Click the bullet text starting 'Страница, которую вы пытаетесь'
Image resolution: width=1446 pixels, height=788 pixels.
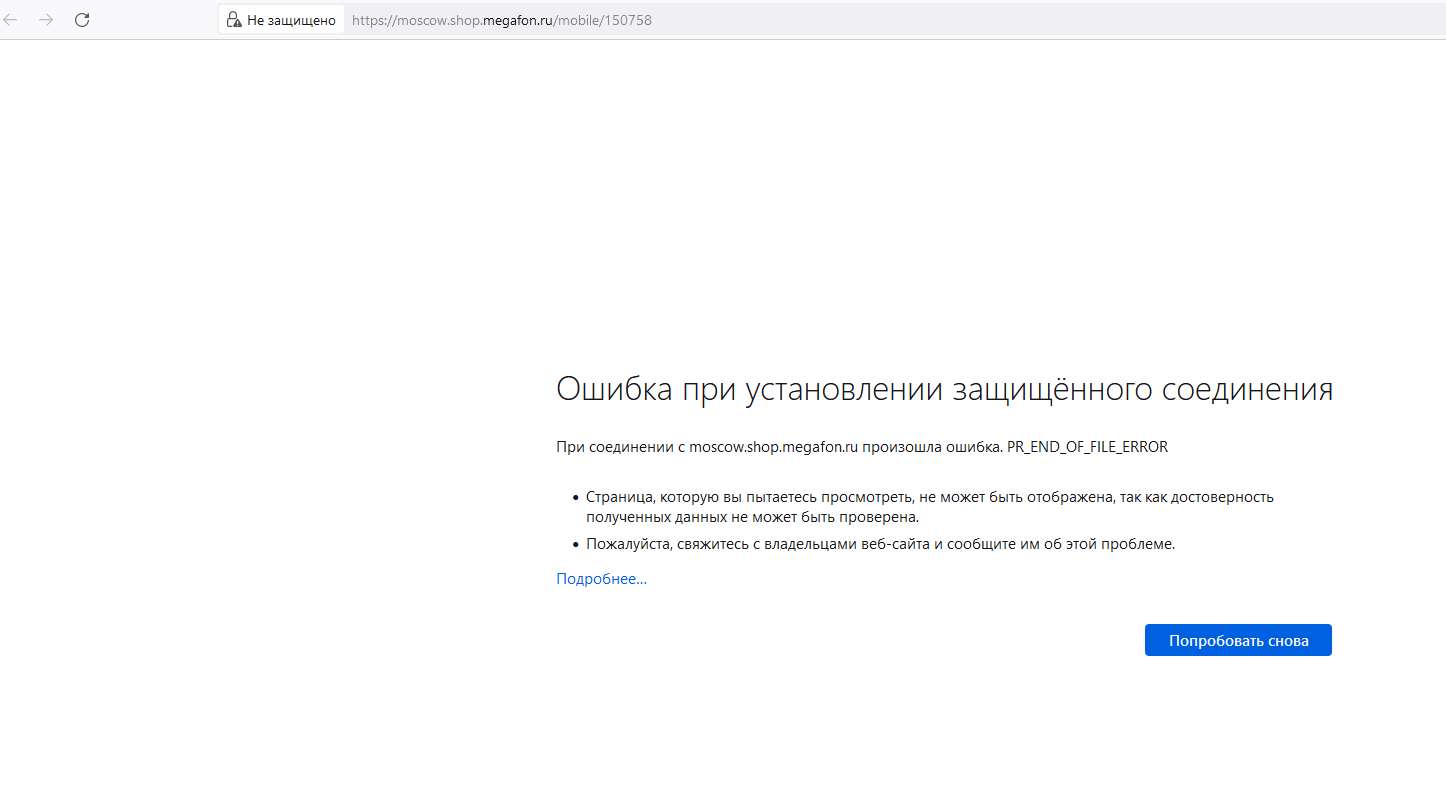[930, 507]
